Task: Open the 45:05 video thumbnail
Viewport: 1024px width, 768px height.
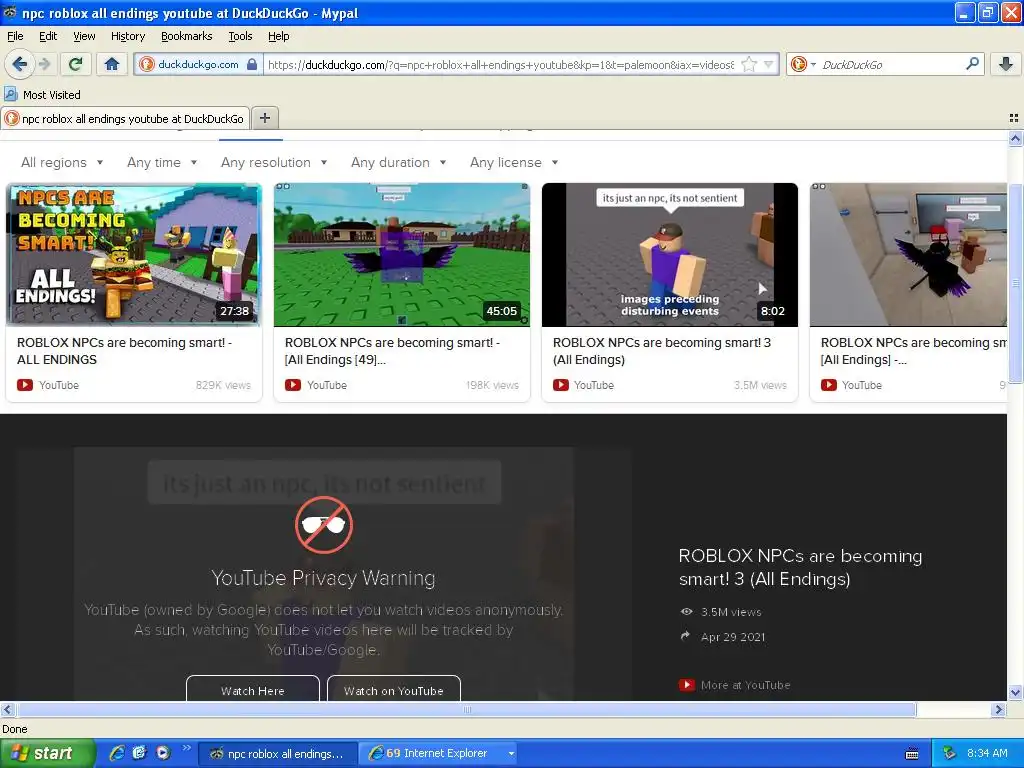Action: (x=402, y=255)
